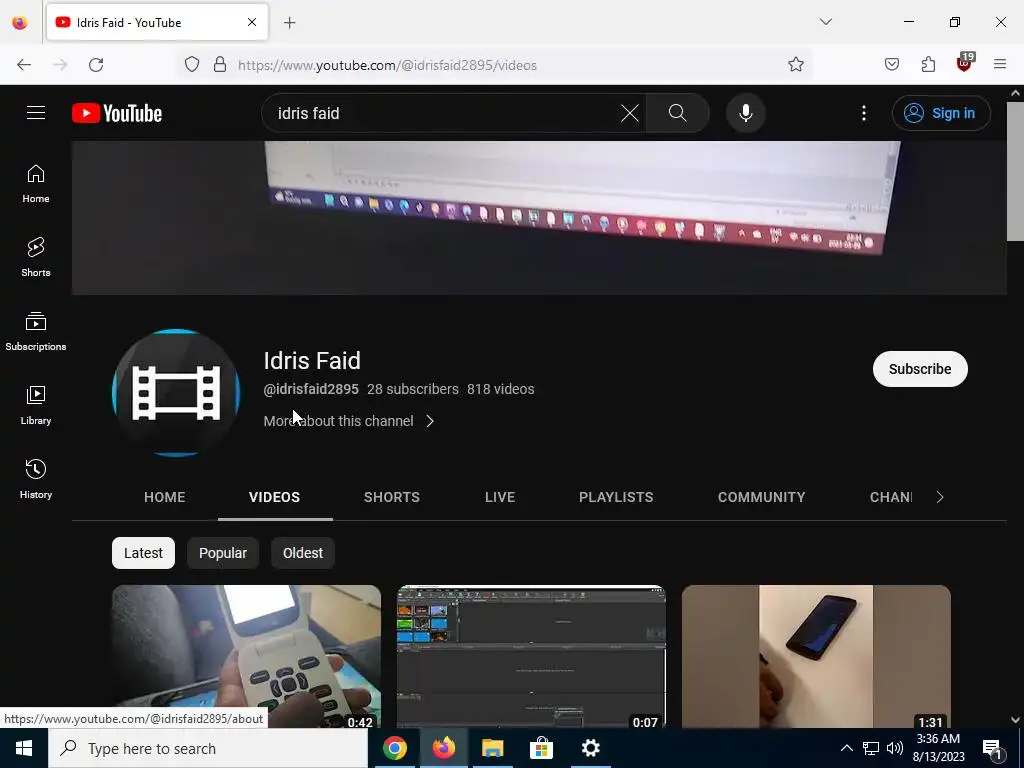Switch to the PLAYLISTS channel tab
The image size is (1024, 768).
tap(616, 497)
